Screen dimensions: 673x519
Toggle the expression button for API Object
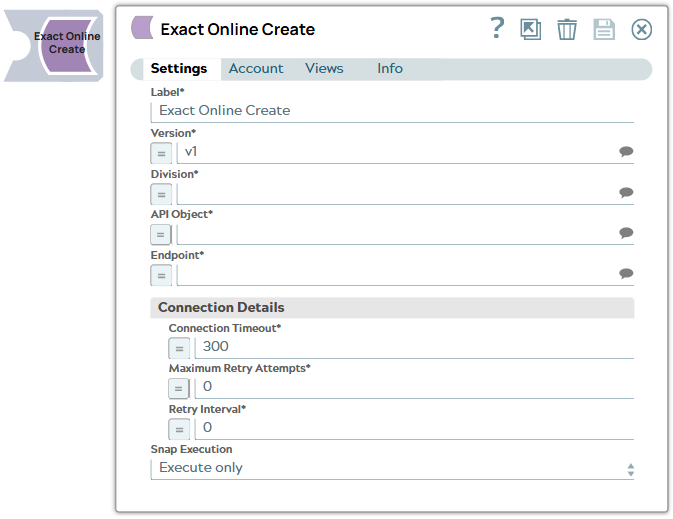pos(161,235)
